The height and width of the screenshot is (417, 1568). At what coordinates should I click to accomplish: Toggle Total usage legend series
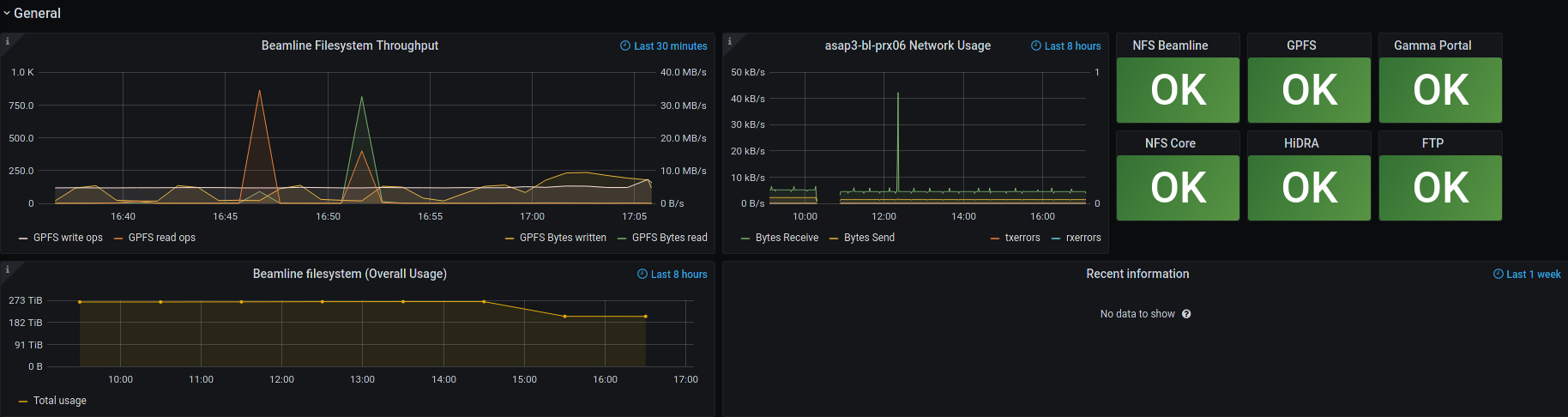[59, 401]
